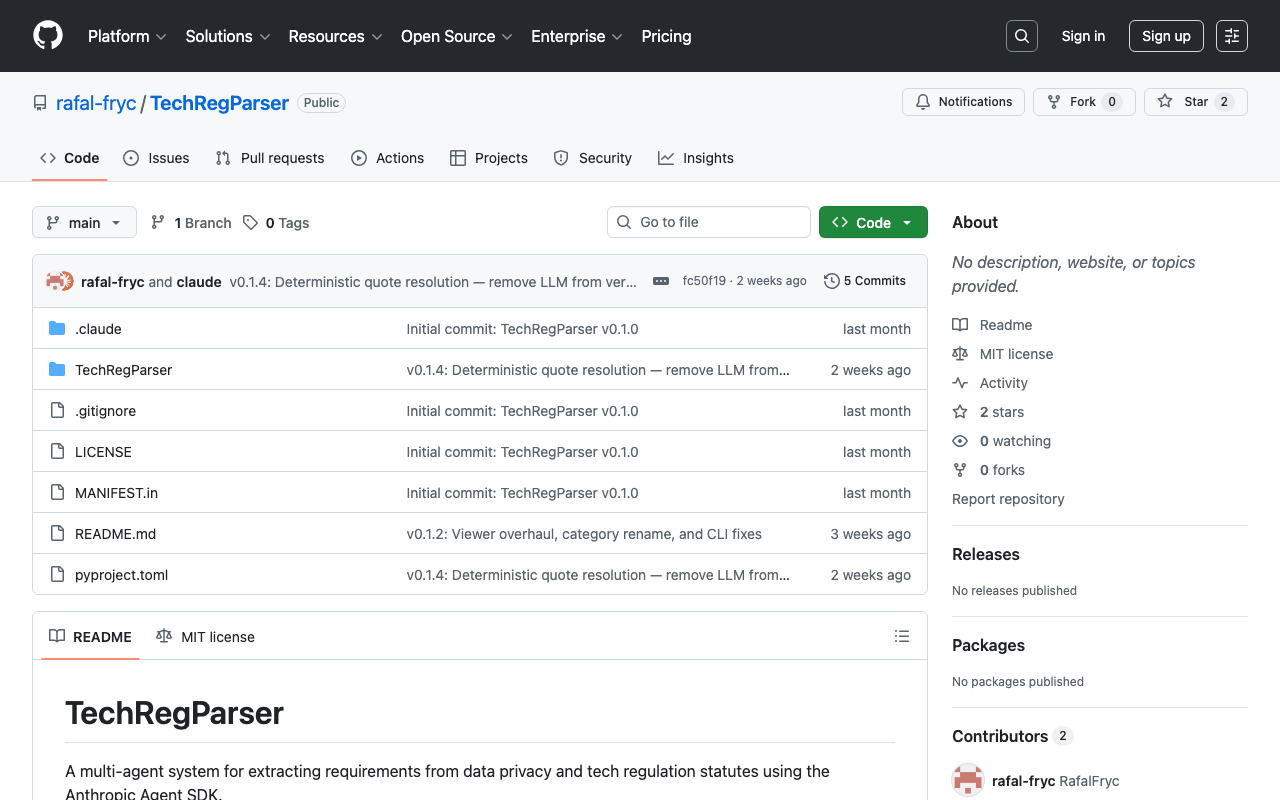This screenshot has width=1280, height=800.
Task: Expand the Platform menu
Action: 127,36
